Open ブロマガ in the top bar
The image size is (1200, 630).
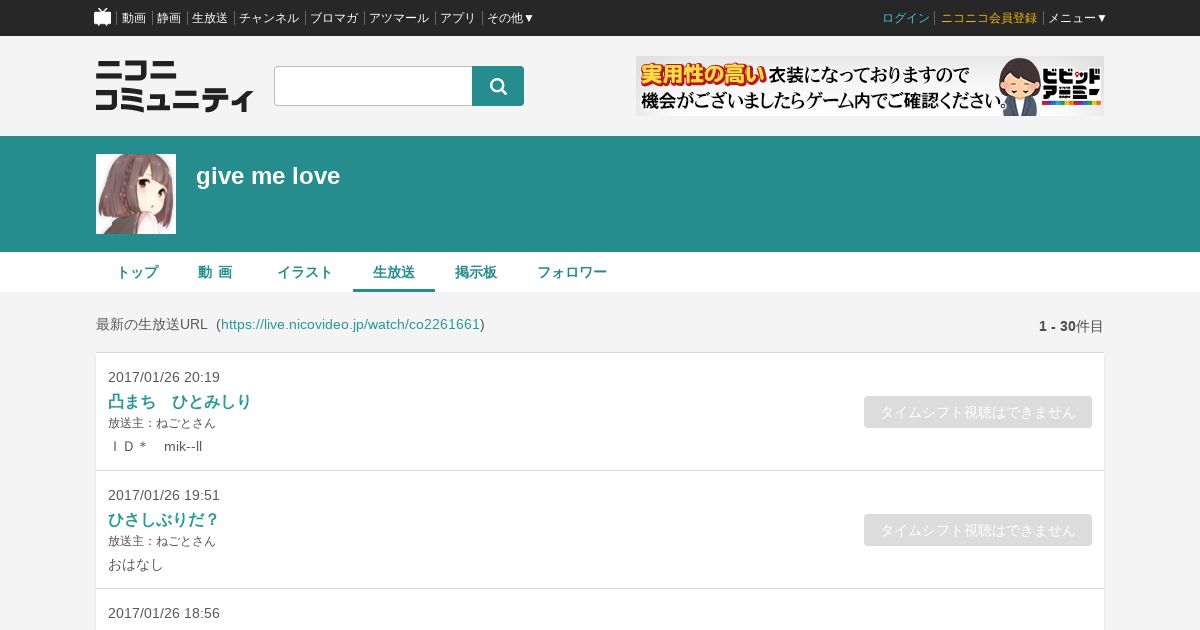coord(334,18)
